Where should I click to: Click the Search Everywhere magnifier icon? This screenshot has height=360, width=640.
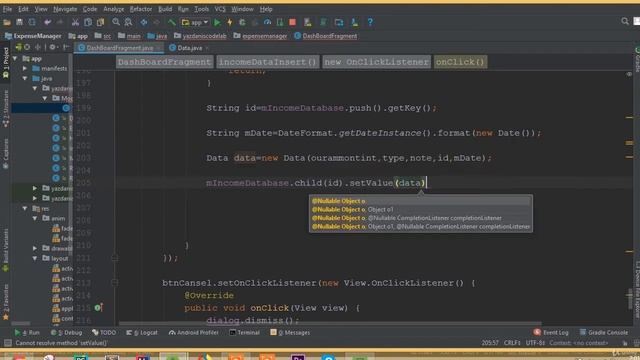(624, 21)
